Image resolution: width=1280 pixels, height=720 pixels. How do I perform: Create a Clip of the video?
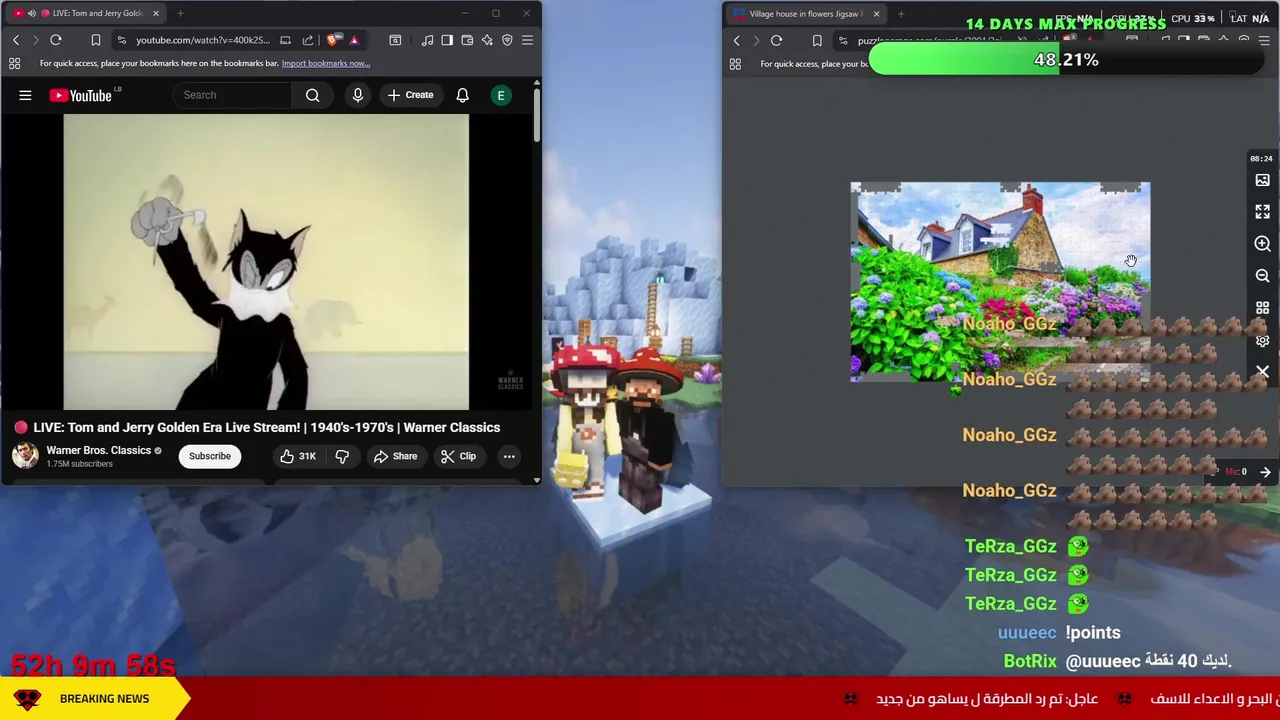point(457,456)
